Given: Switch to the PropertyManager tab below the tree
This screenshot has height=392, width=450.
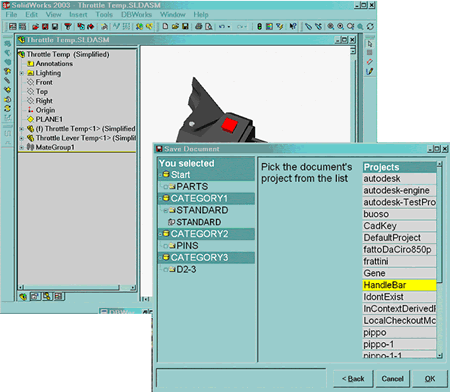Looking at the screenshot, I should pyautogui.click(x=35, y=296).
